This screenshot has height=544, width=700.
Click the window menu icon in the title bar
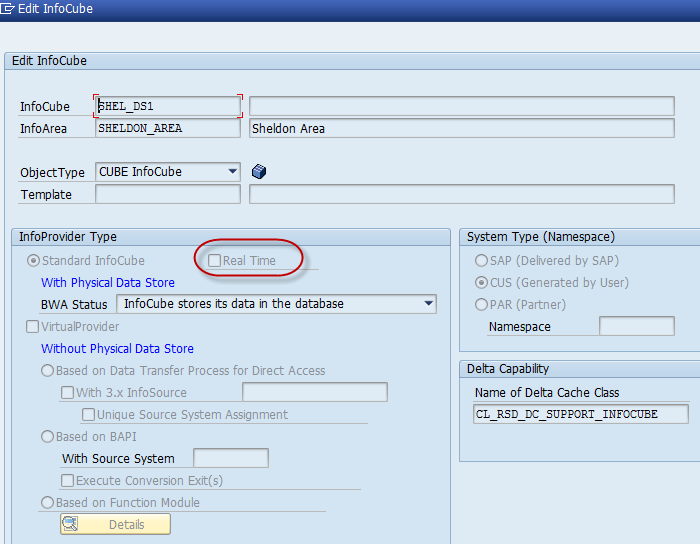[7, 8]
